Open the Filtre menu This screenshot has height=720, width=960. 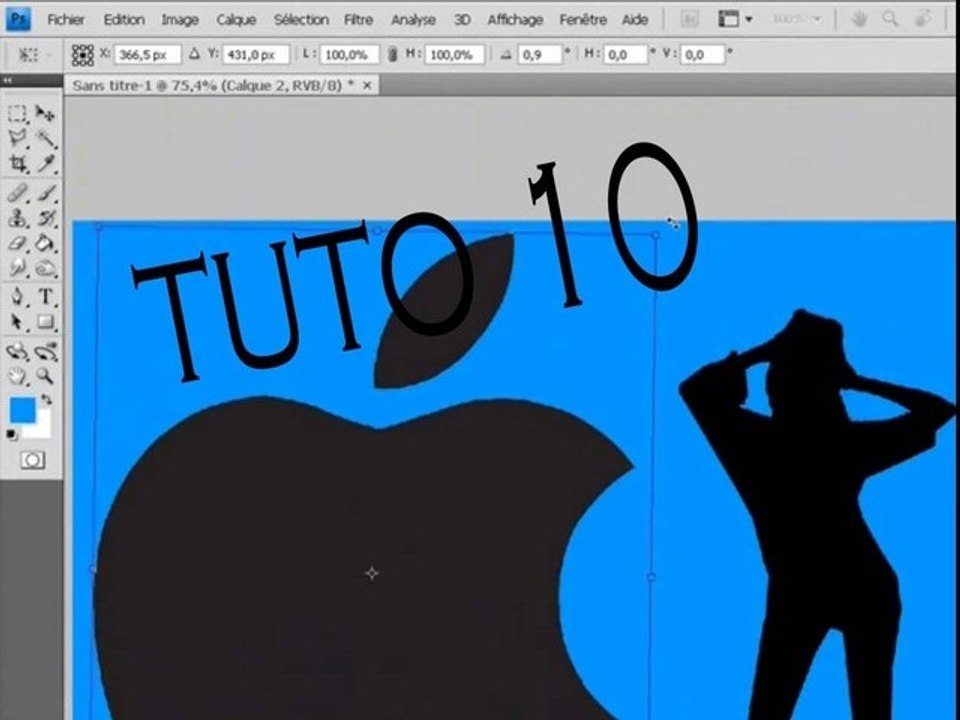pyautogui.click(x=358, y=20)
